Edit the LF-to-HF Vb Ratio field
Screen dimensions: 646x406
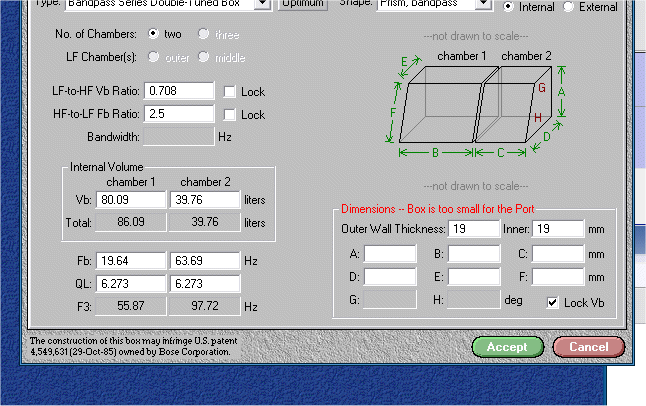(179, 91)
